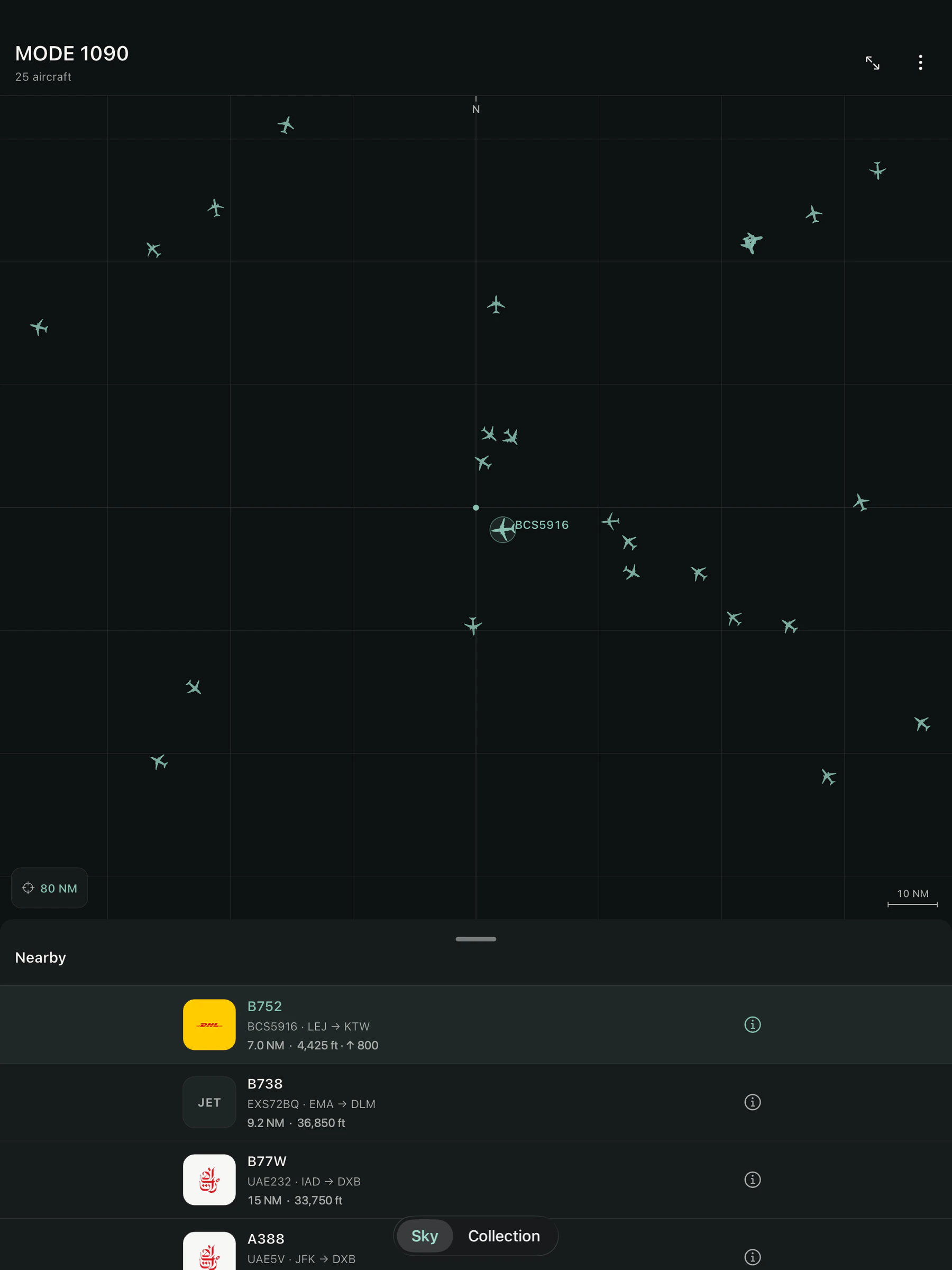
Task: Select the aircraft at the far left edge
Action: click(39, 327)
